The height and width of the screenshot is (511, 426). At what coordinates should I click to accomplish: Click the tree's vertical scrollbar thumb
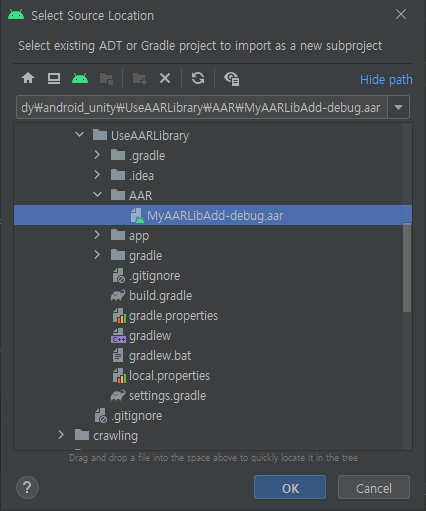[x=407, y=268]
